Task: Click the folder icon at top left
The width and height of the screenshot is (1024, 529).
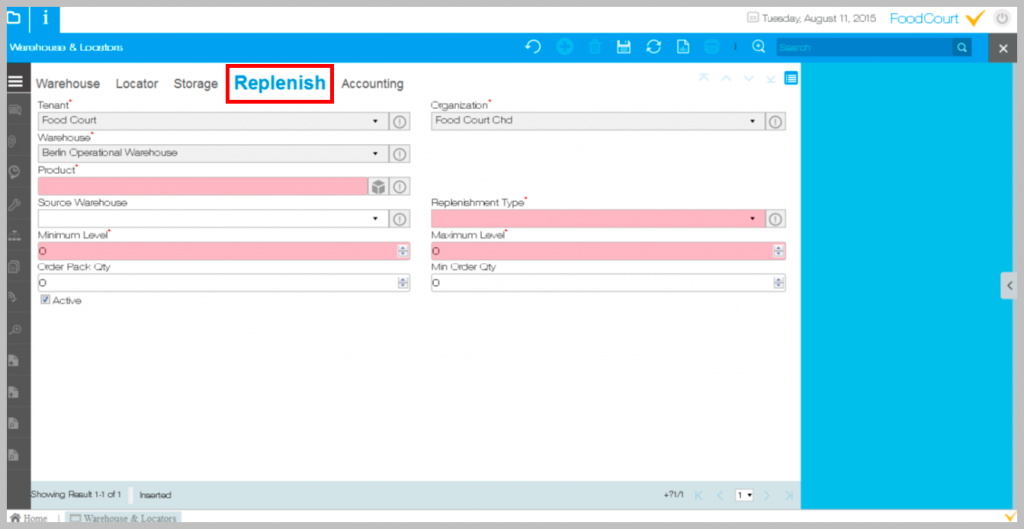Action: pos(14,18)
